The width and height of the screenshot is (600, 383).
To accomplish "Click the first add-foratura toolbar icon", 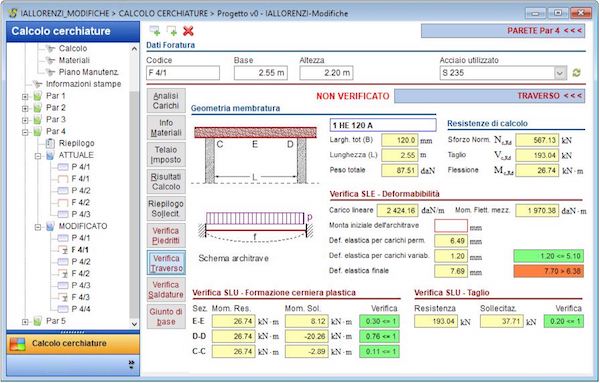I will [155, 31].
